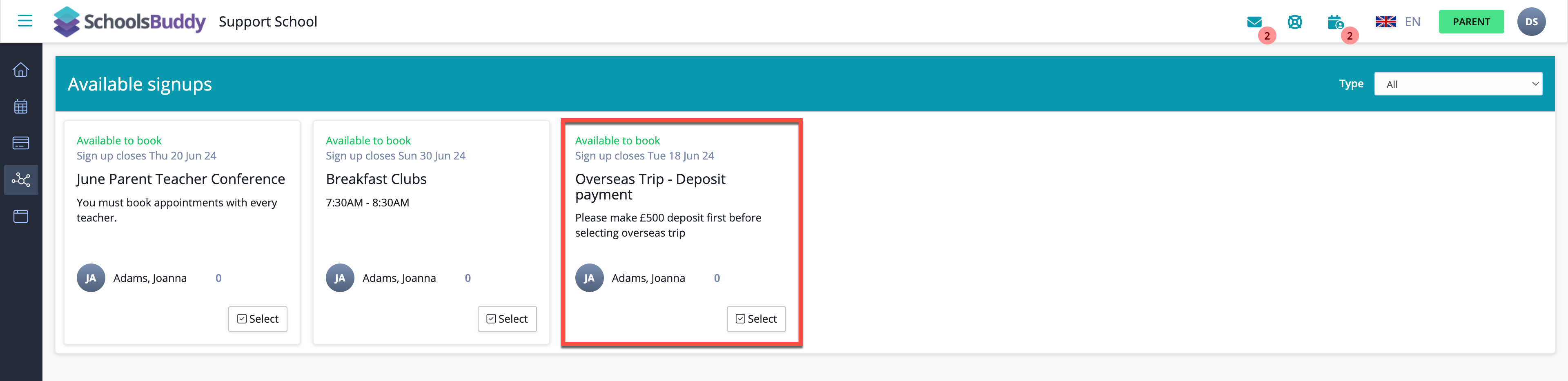The height and width of the screenshot is (381, 1568).
Task: Click the Overseas Trip Deposit payment title
Action: [x=650, y=187]
